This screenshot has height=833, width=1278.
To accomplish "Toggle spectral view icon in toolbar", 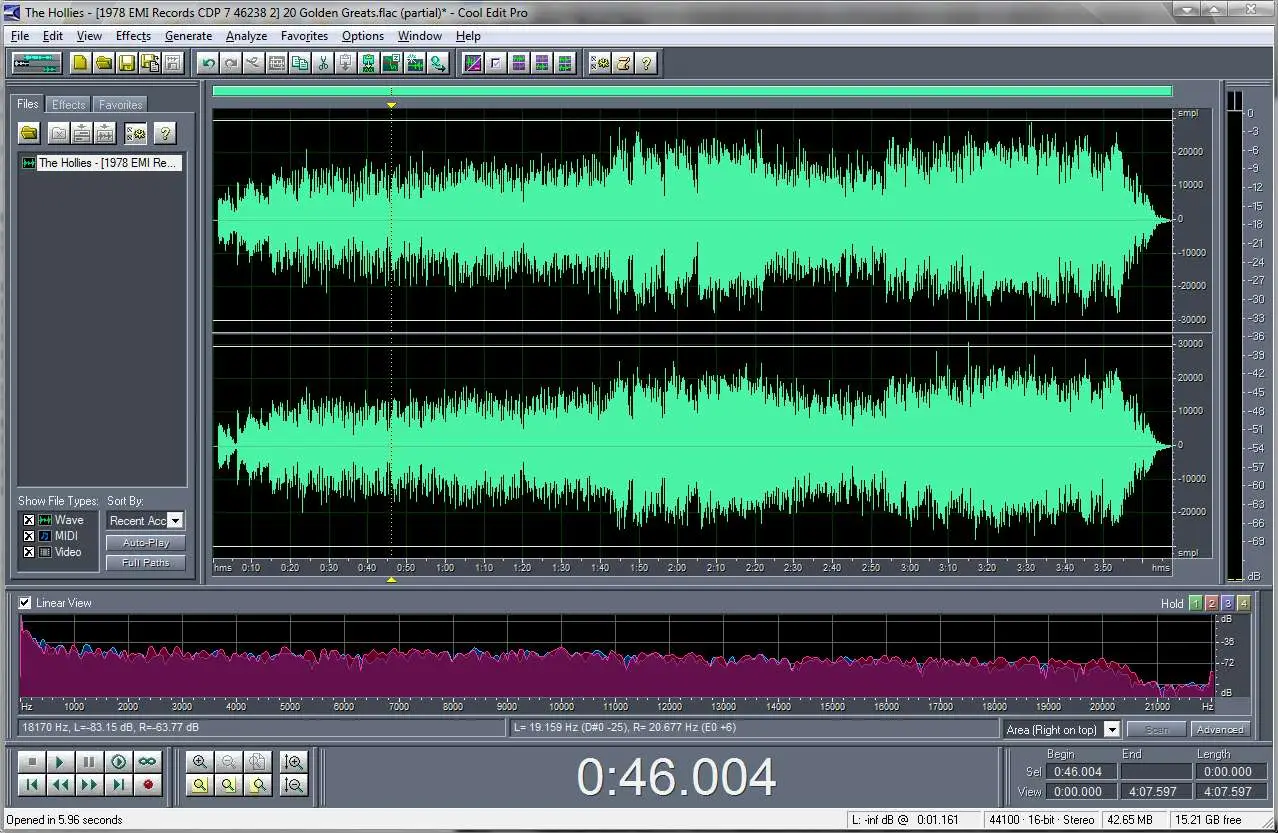I will [473, 63].
